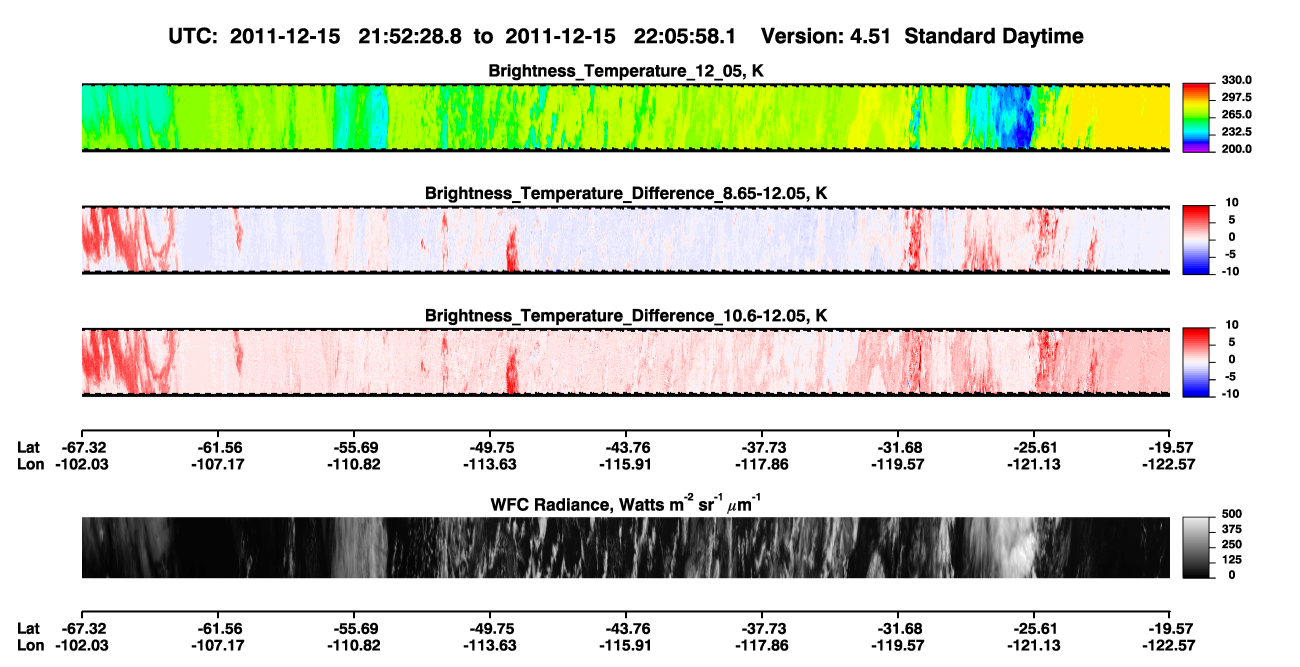Click latitude -37.73 on the axis under the 10.6-12.05 panel

(762, 448)
